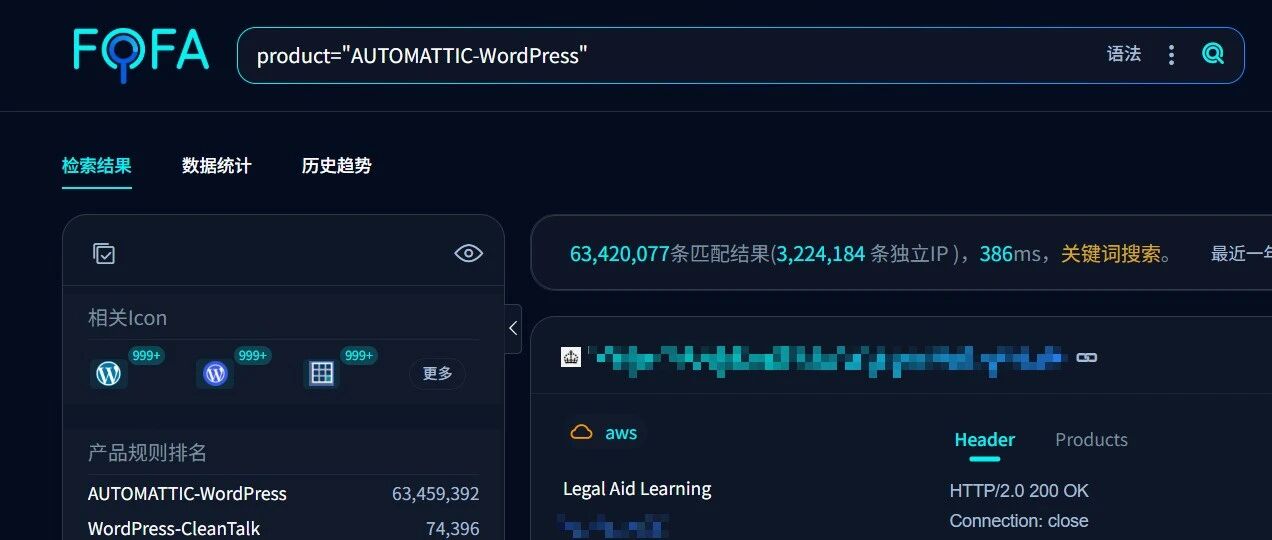Click the Connection: close header line

1019,521
